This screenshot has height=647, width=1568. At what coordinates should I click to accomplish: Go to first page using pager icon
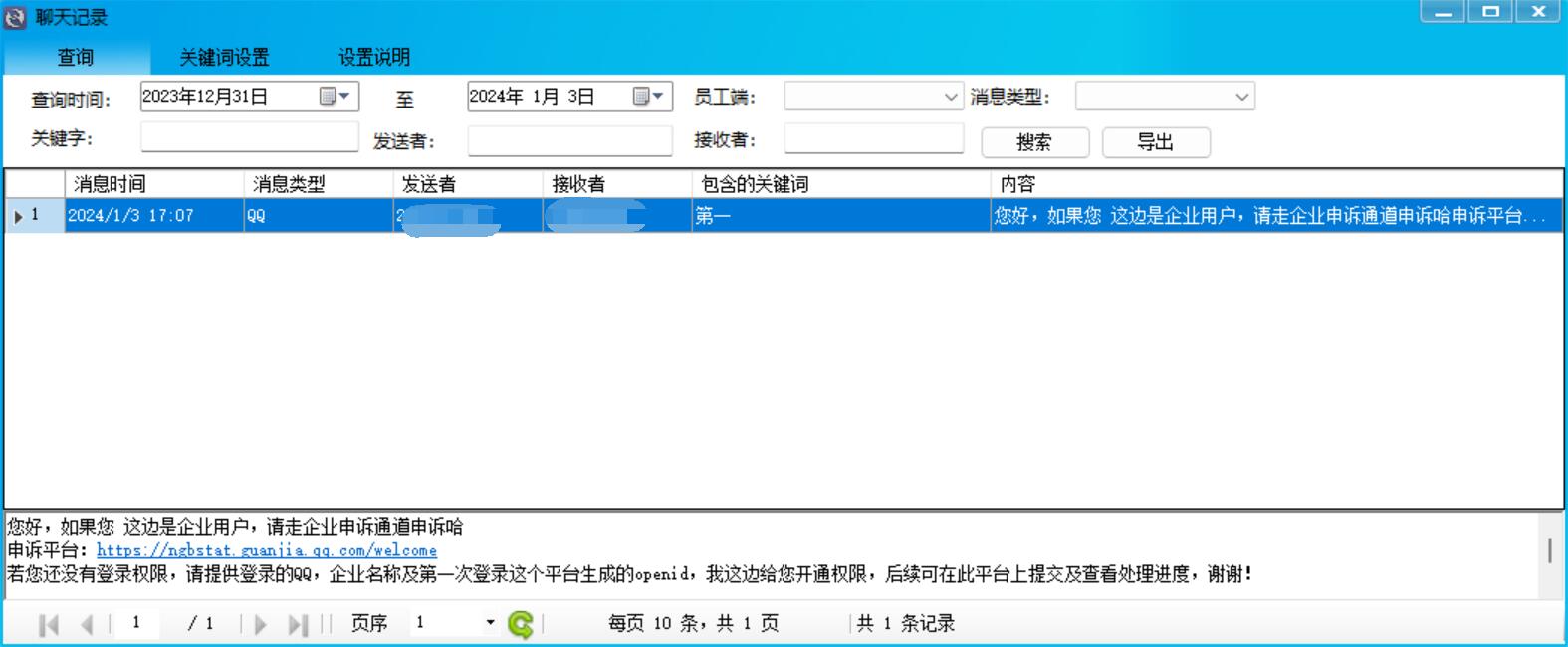point(49,624)
